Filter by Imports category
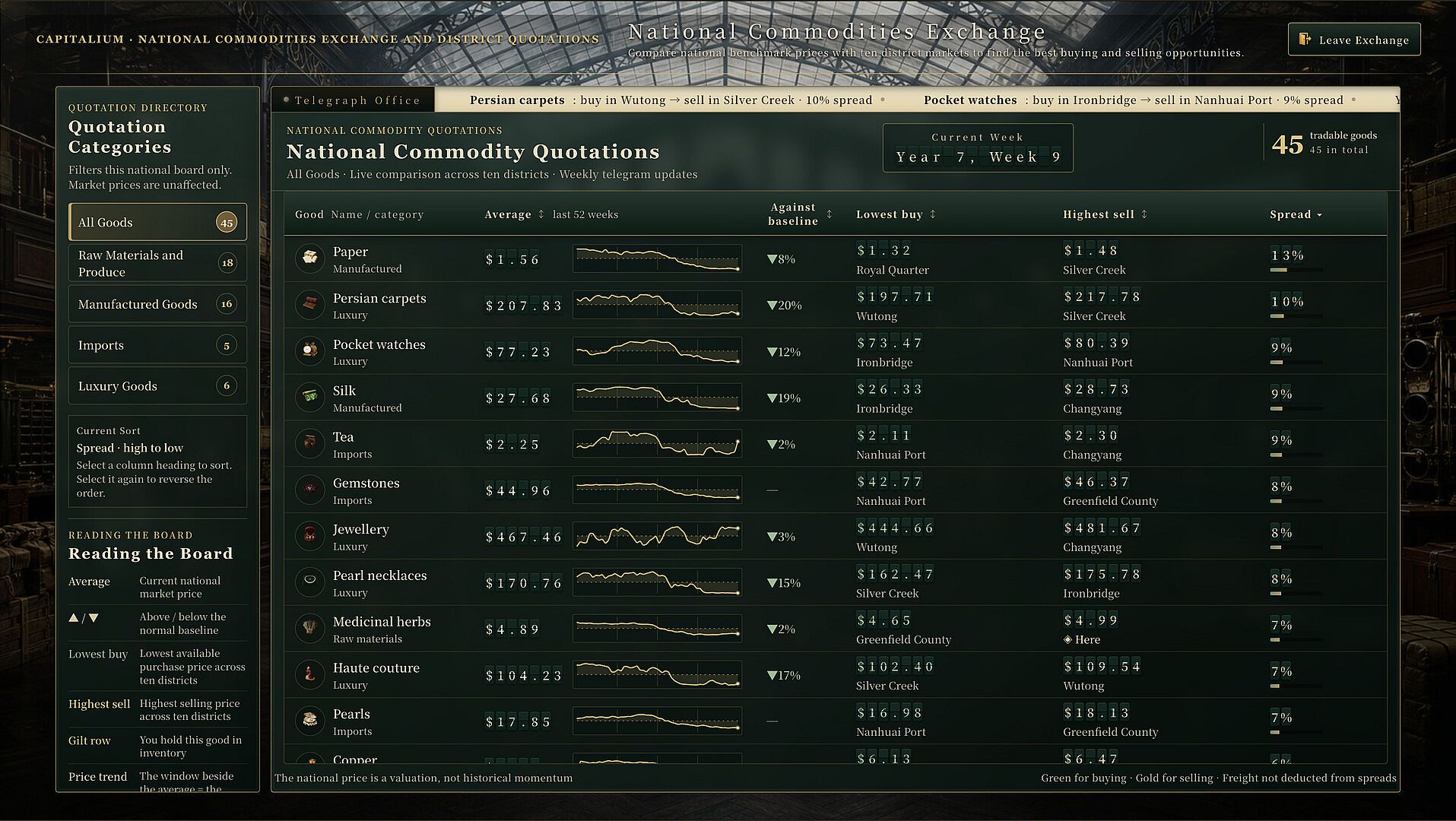This screenshot has height=821, width=1456. [x=157, y=345]
